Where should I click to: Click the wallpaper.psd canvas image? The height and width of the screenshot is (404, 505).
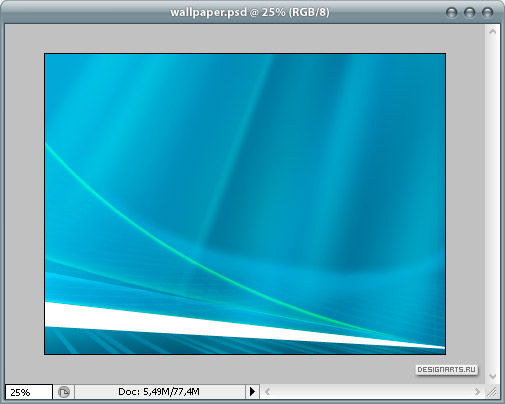[245, 204]
